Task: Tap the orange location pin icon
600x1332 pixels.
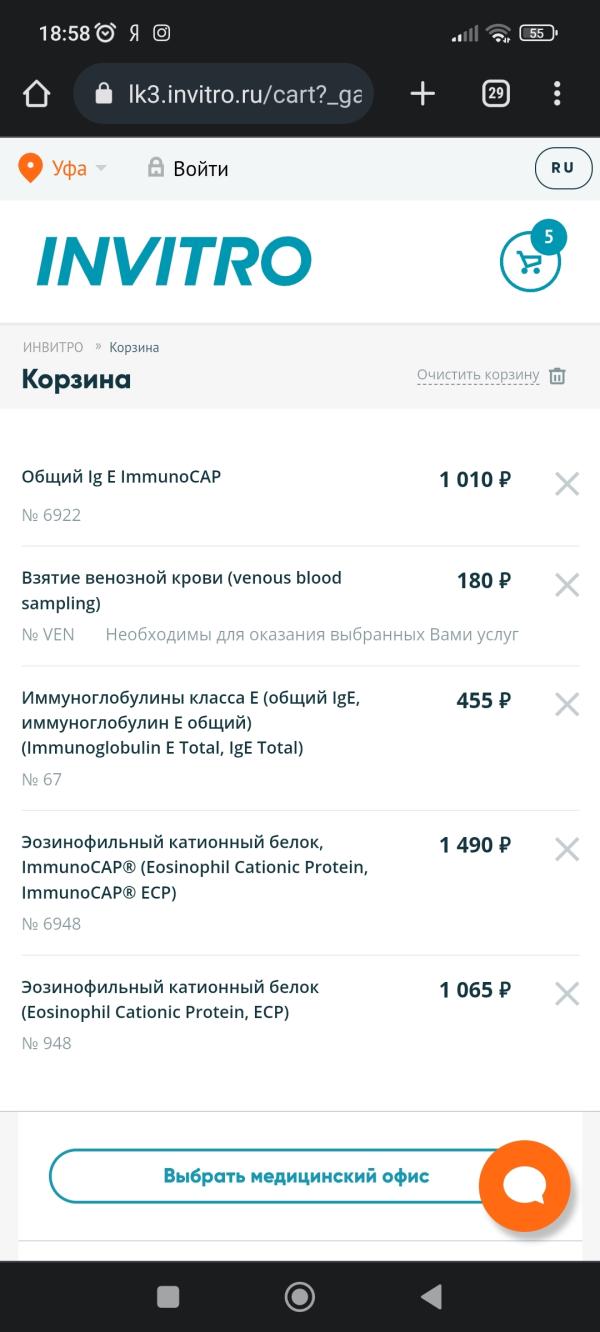Action: (30, 168)
